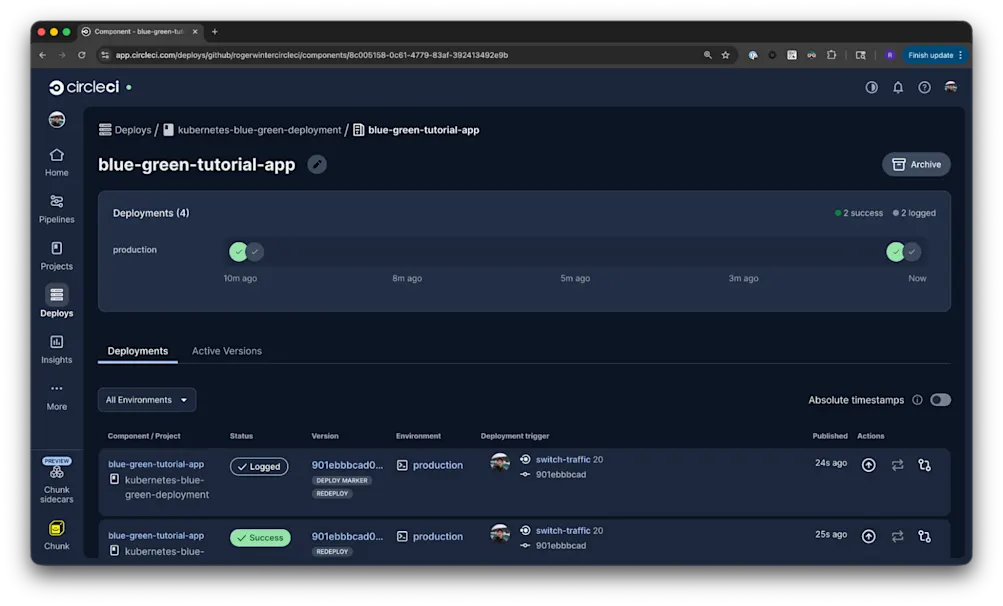Toggle Absolute timestamps switch
1003x606 pixels.
[x=940, y=400]
